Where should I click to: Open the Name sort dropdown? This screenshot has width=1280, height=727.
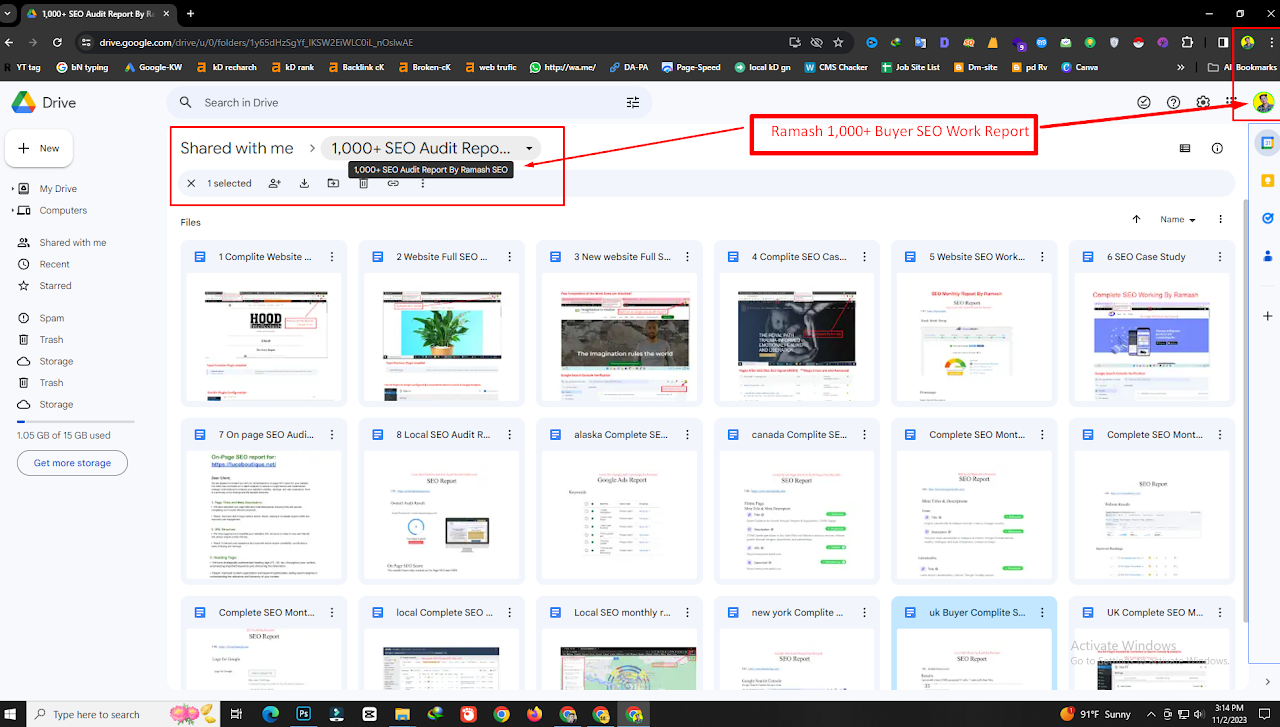tap(1177, 219)
